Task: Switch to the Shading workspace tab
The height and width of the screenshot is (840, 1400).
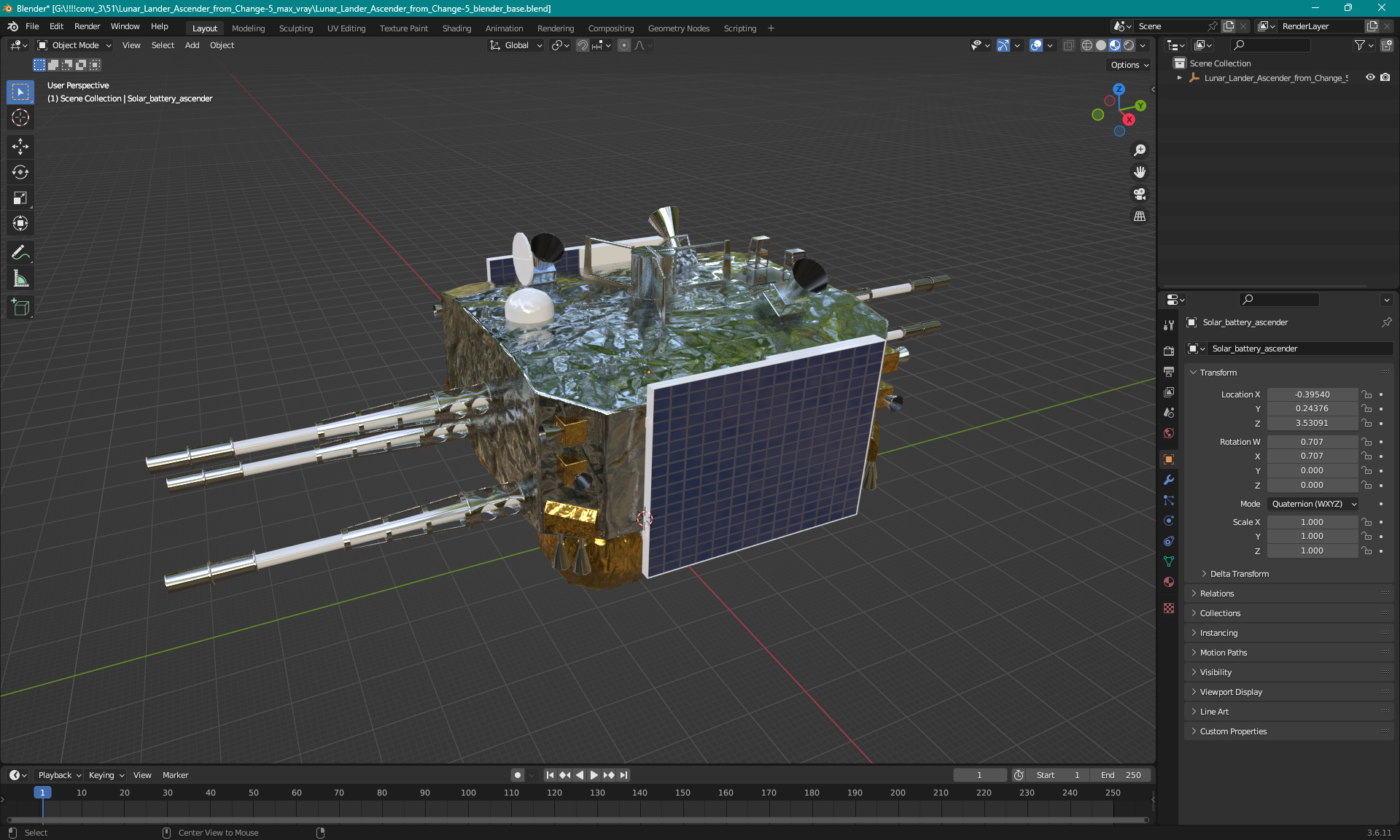Action: (x=456, y=28)
